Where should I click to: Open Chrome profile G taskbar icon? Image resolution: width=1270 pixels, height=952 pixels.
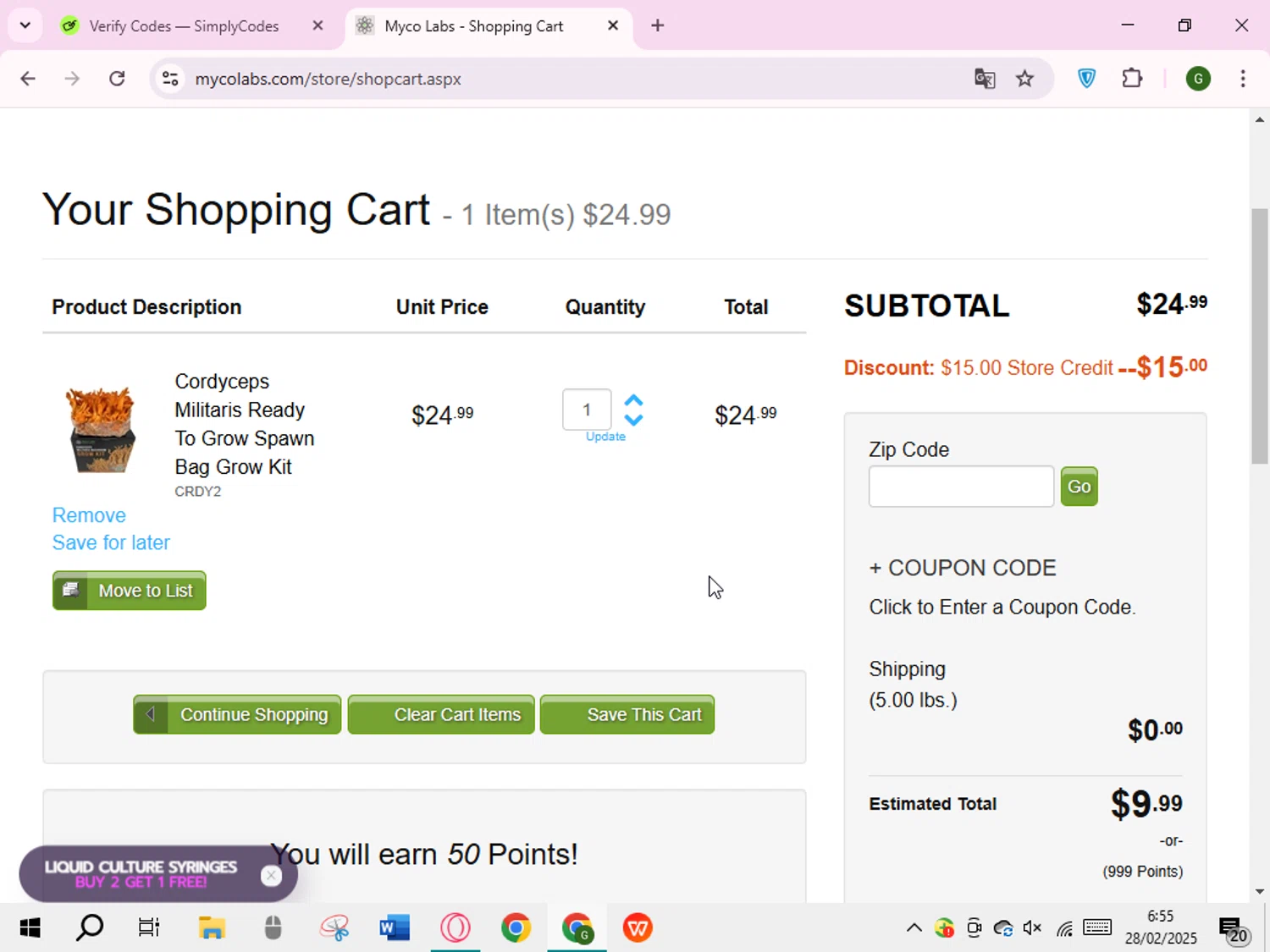click(577, 928)
